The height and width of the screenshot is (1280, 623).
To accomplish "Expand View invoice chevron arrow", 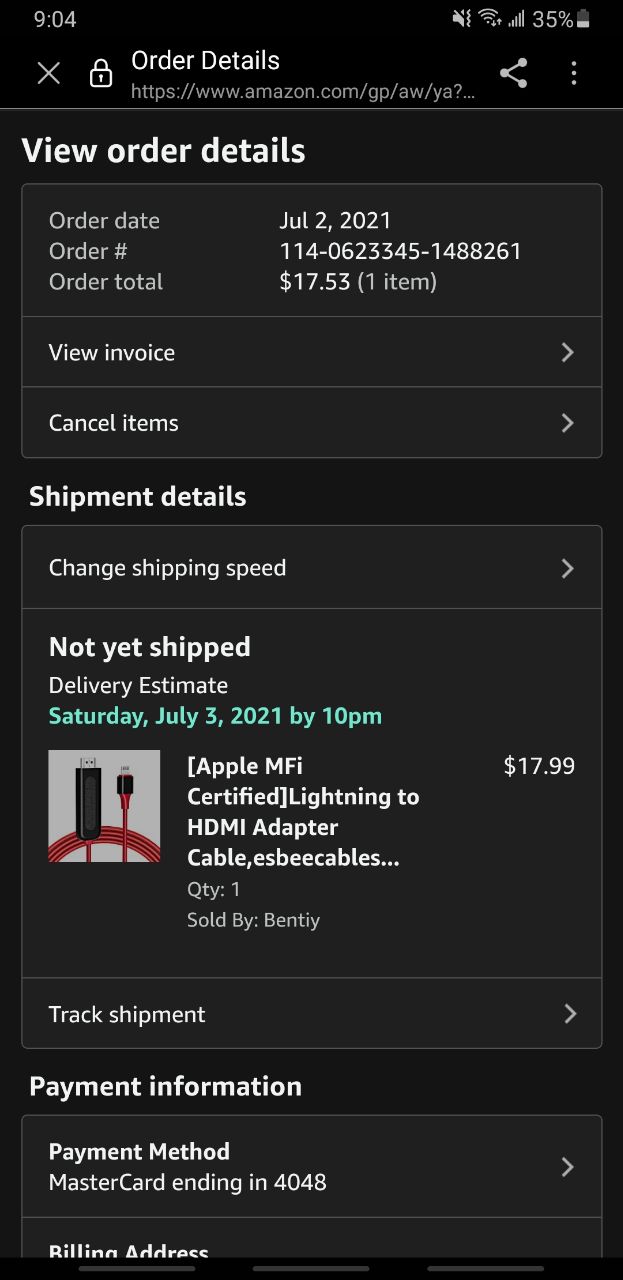I will [567, 352].
